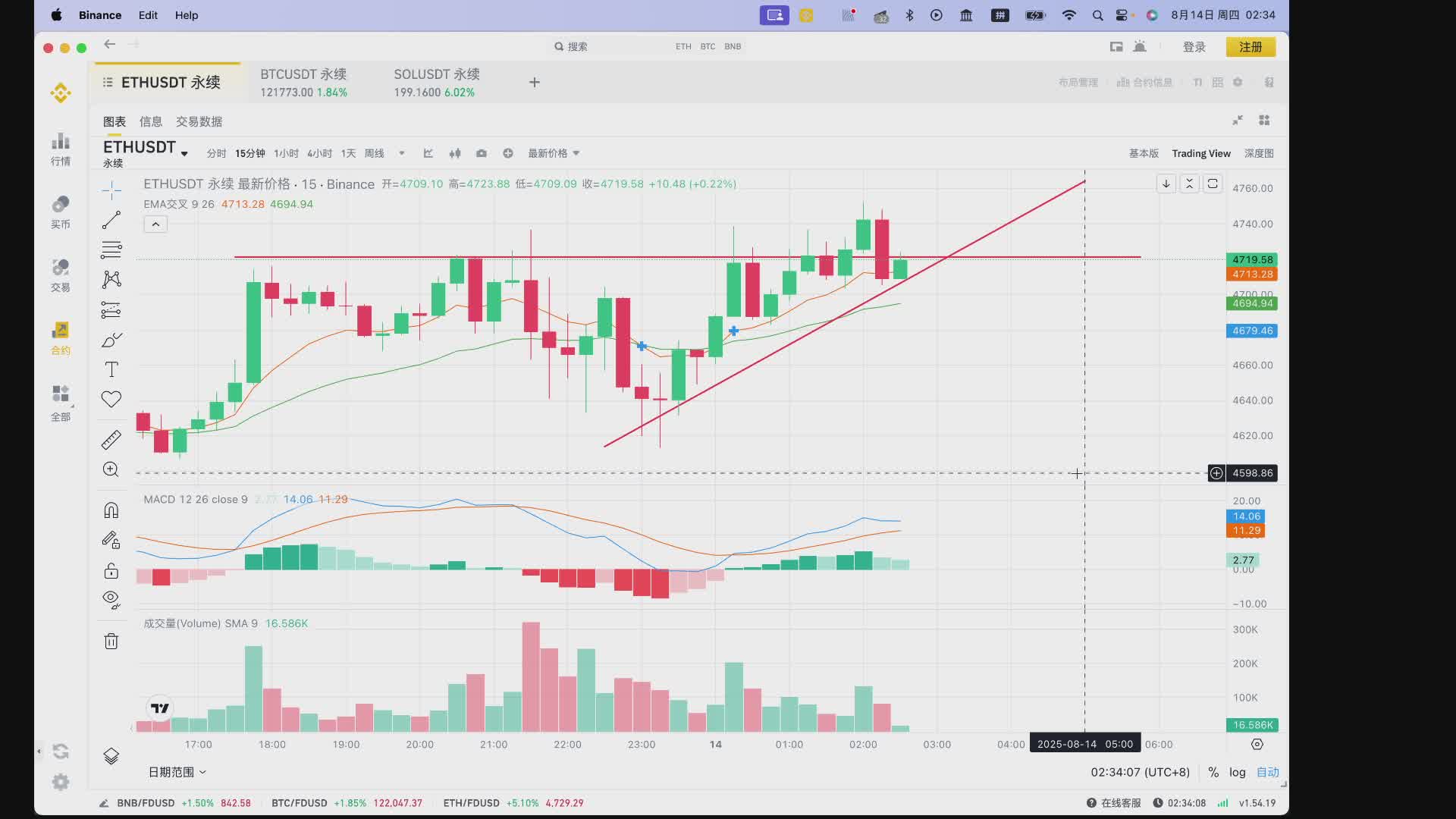The height and width of the screenshot is (819, 1456).
Task: Open the 日期范围 date range dropdown
Action: coord(177,772)
